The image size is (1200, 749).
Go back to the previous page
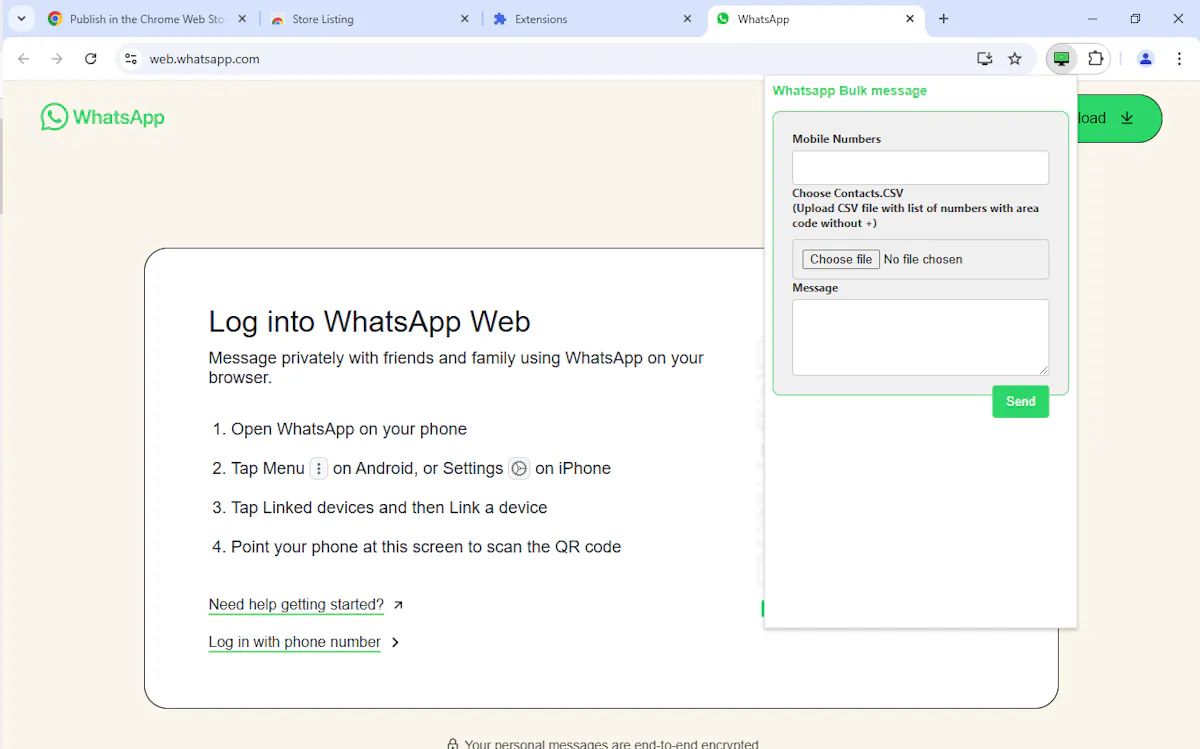(x=24, y=59)
